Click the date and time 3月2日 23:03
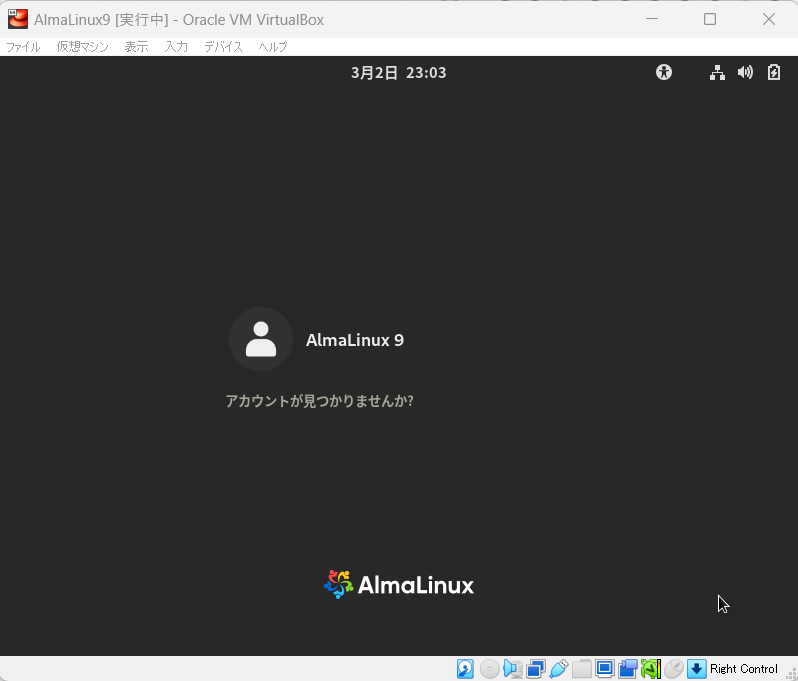This screenshot has height=681, width=798. [x=398, y=73]
